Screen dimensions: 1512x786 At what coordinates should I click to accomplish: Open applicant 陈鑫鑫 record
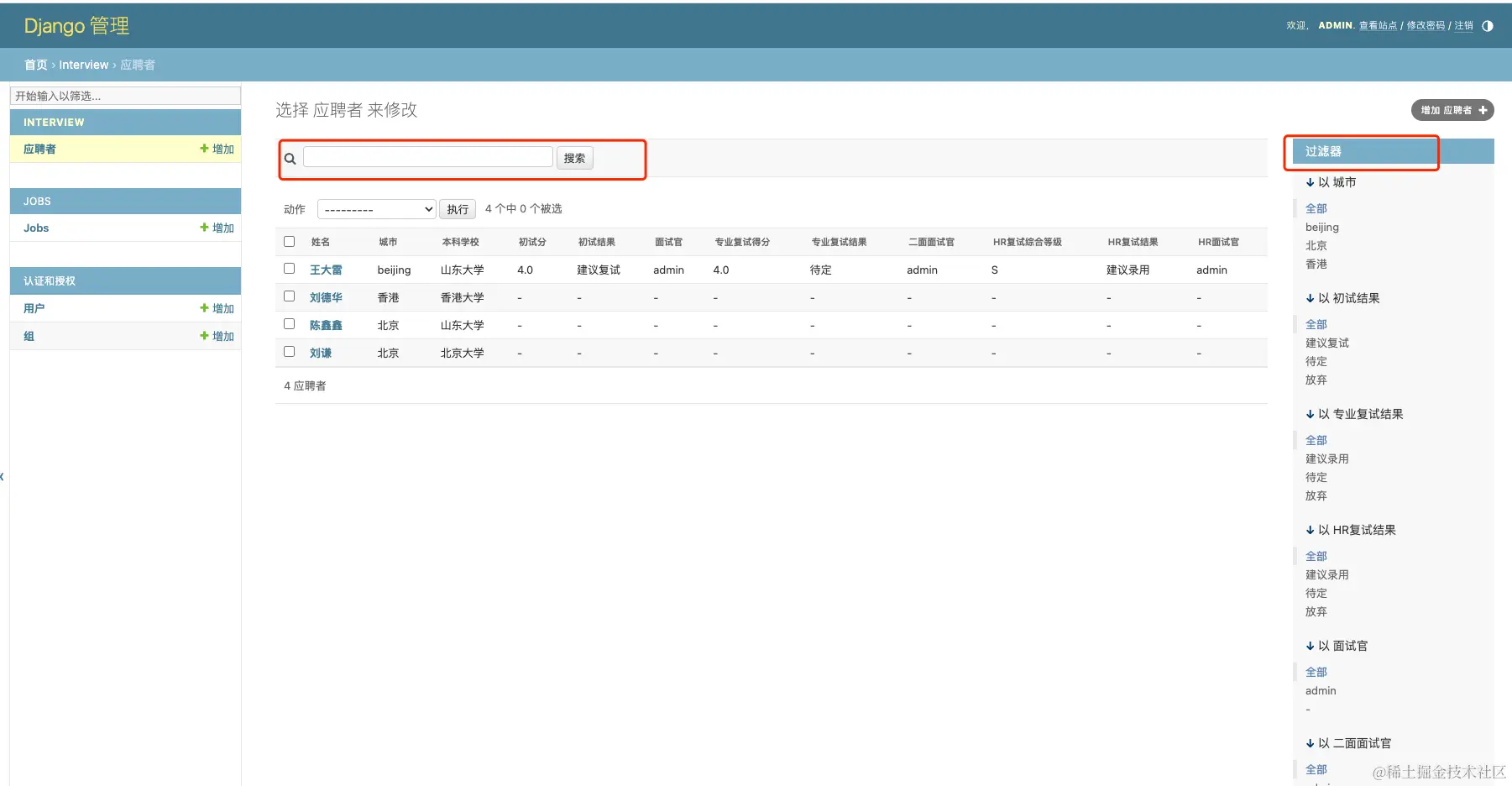tap(326, 325)
